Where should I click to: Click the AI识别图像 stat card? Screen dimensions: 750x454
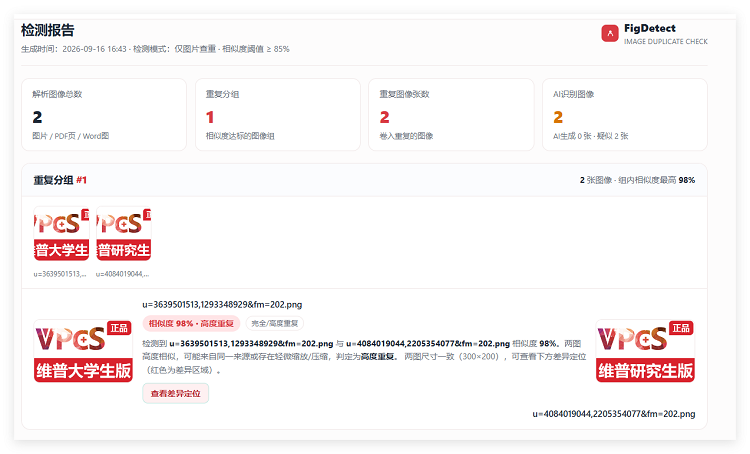(625, 115)
